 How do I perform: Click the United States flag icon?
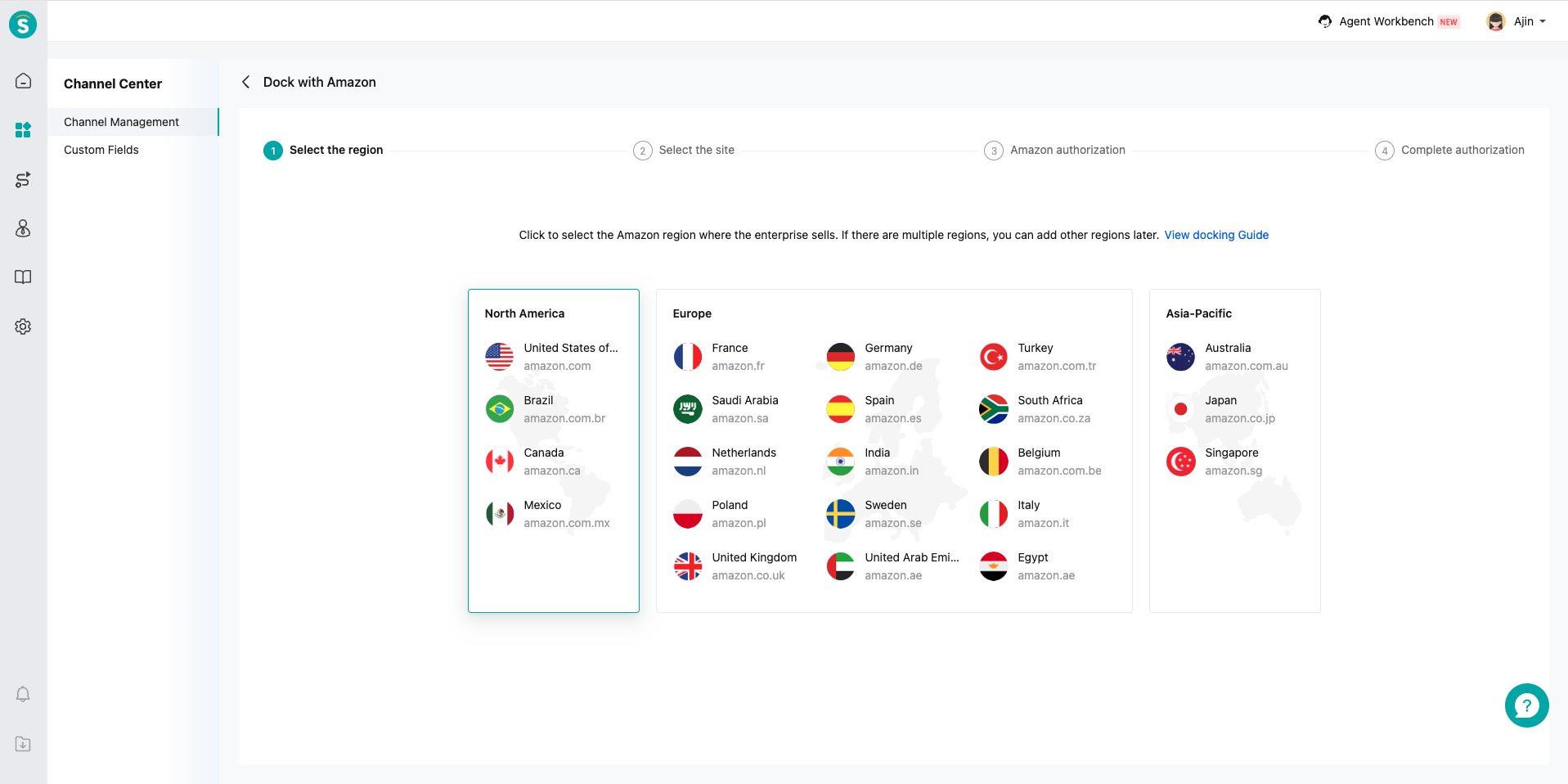[500, 357]
